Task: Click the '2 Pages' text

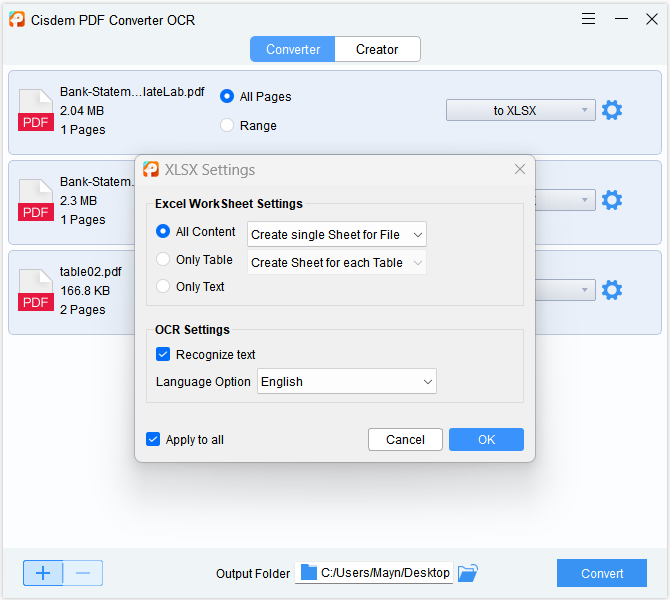Action: (82, 309)
